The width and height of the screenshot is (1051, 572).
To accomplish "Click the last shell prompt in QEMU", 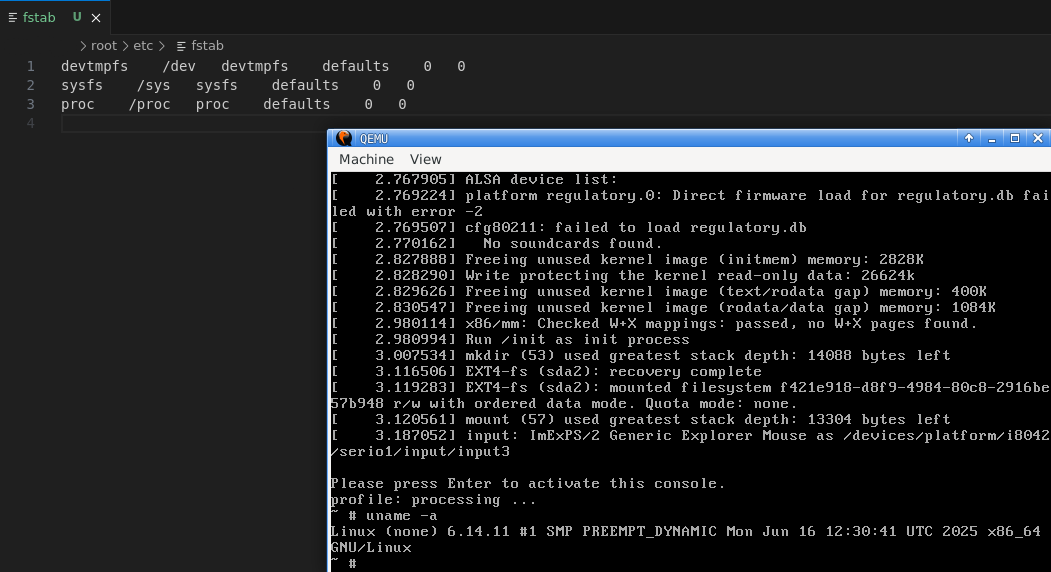I will 344,564.
